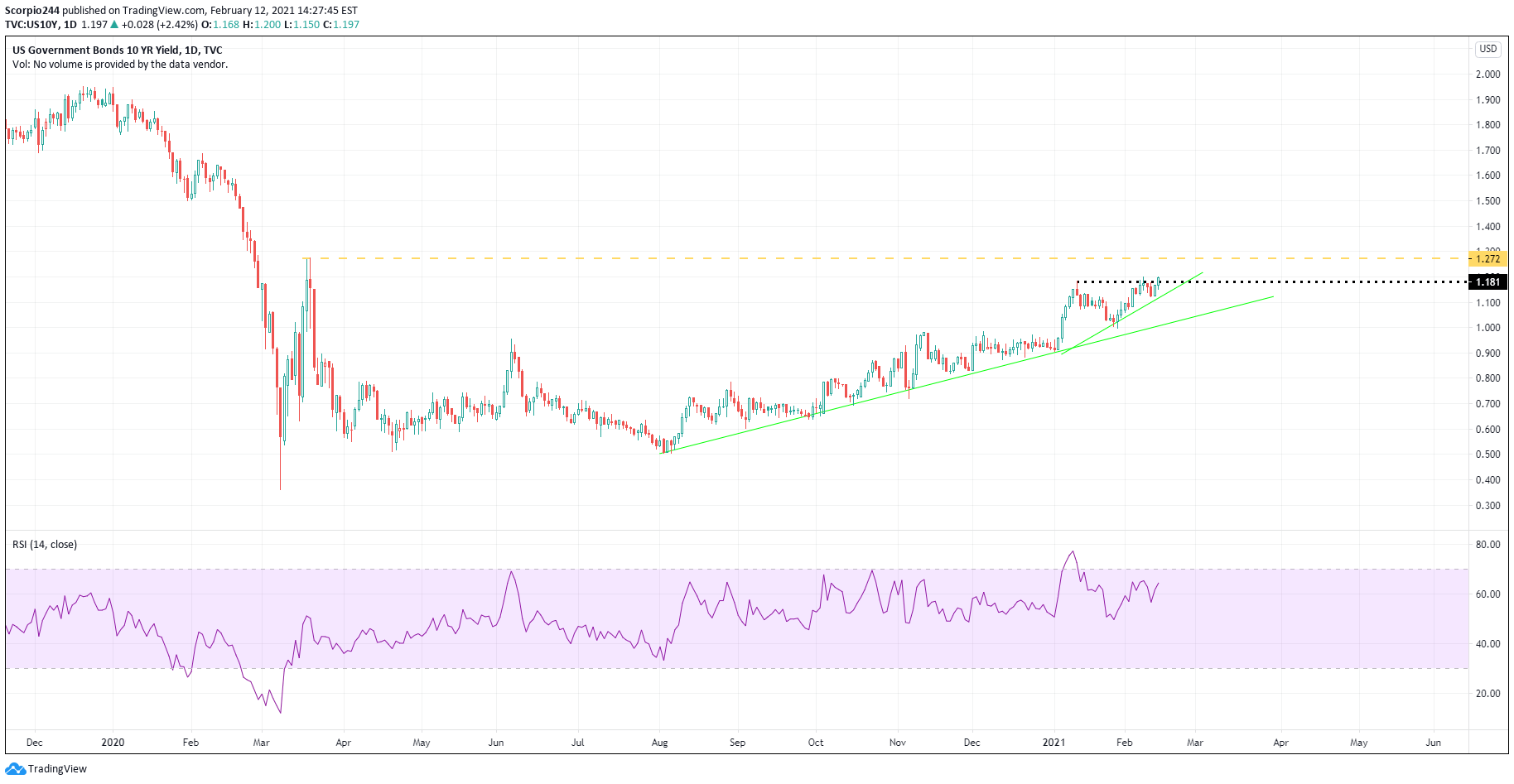Click the 2.000 price axis label
The image size is (1514, 784).
click(1488, 75)
